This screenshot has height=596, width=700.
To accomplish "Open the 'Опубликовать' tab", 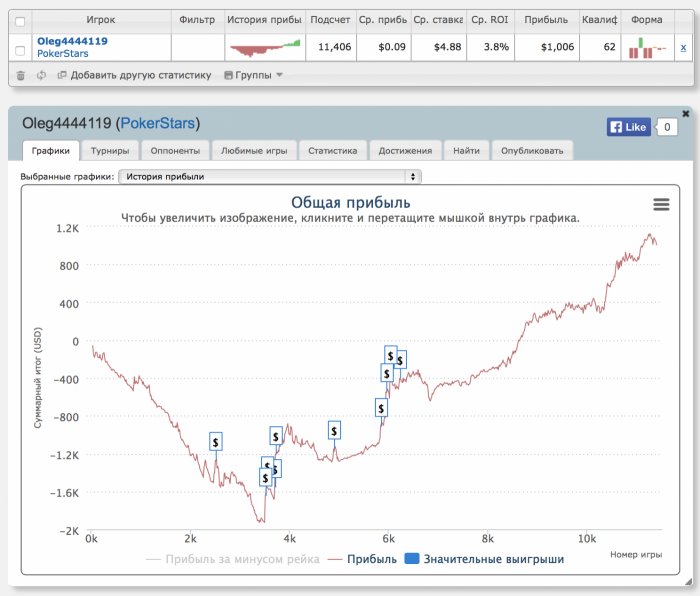I will point(532,151).
